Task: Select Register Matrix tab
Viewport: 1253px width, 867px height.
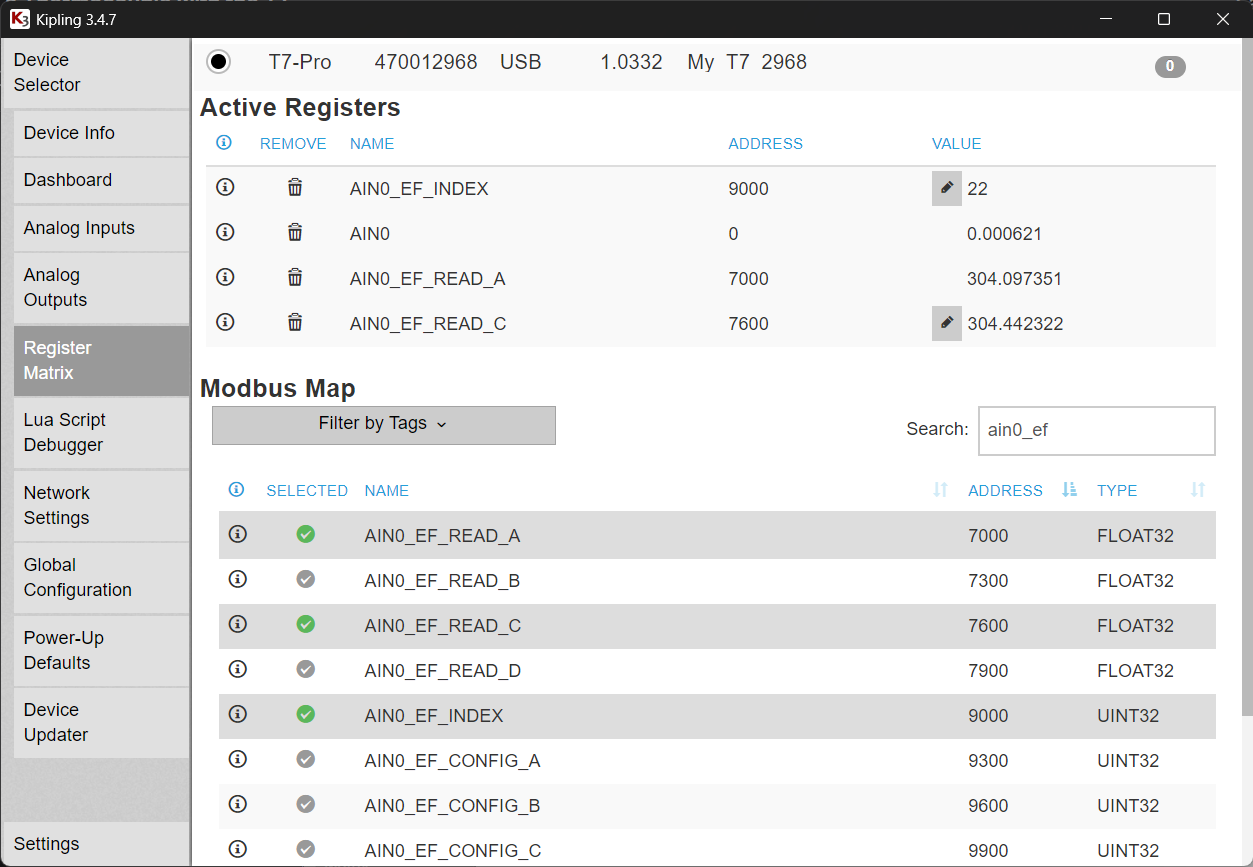Action: [101, 360]
